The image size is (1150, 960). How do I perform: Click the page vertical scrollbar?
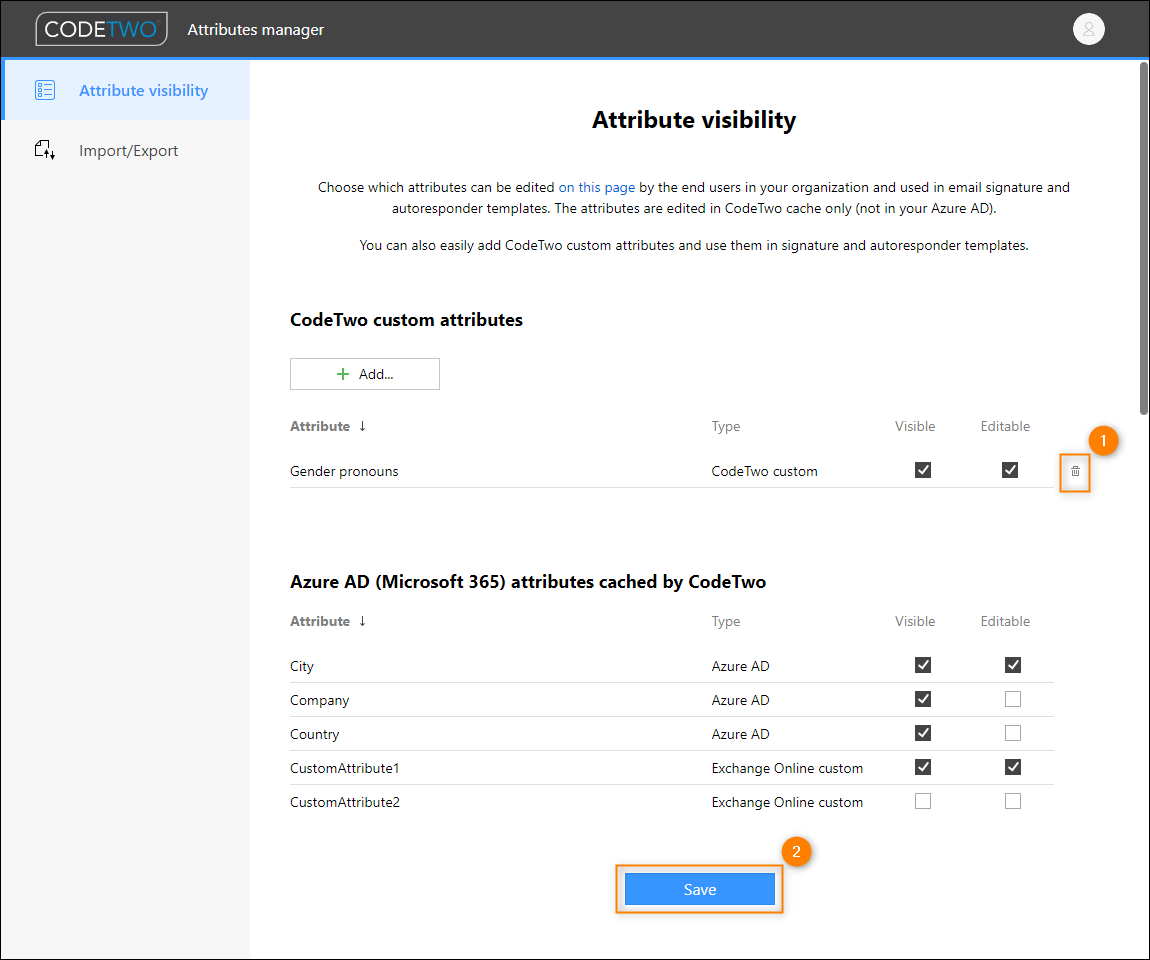[1143, 238]
